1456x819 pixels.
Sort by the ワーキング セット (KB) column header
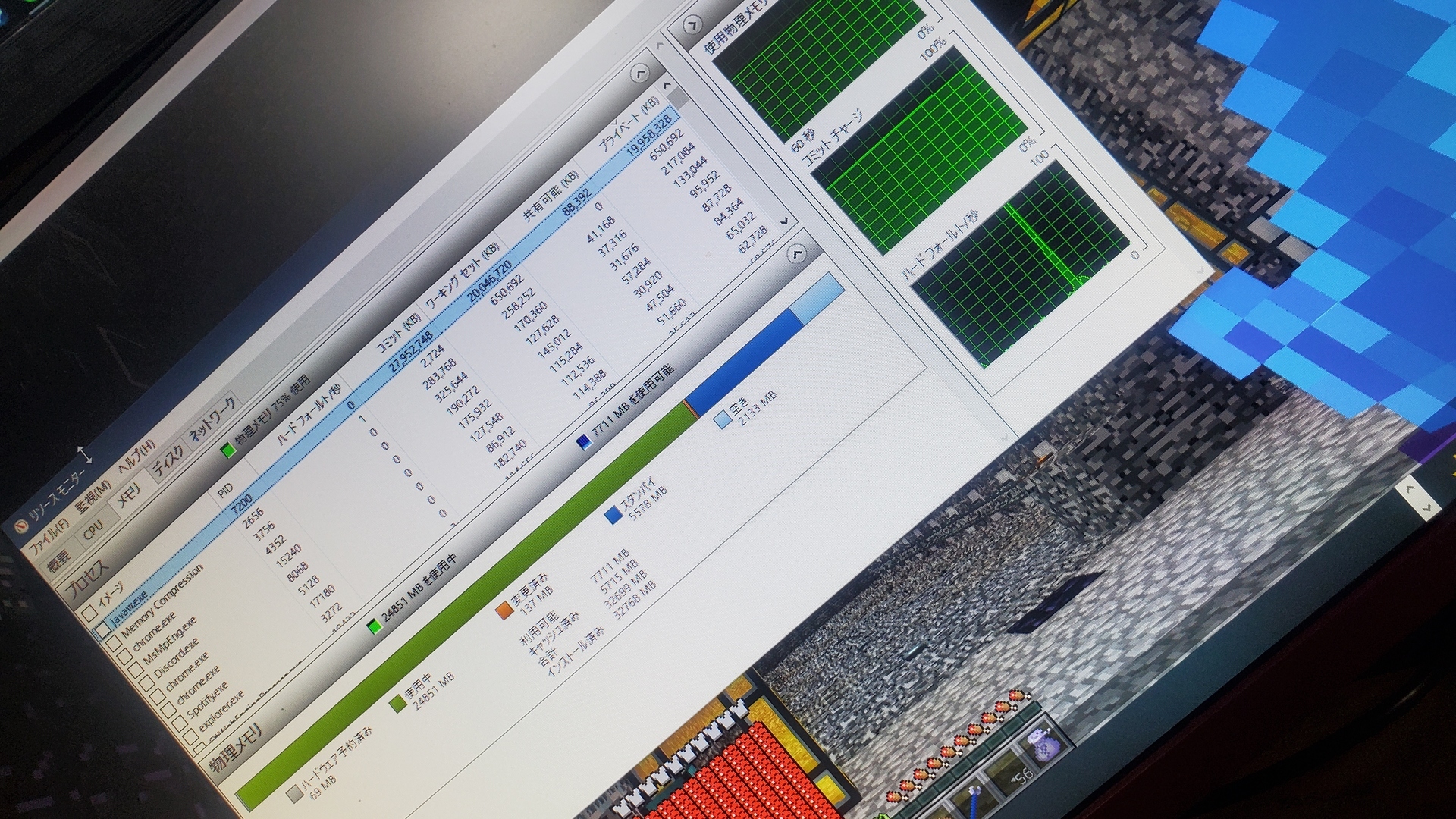coord(462,275)
